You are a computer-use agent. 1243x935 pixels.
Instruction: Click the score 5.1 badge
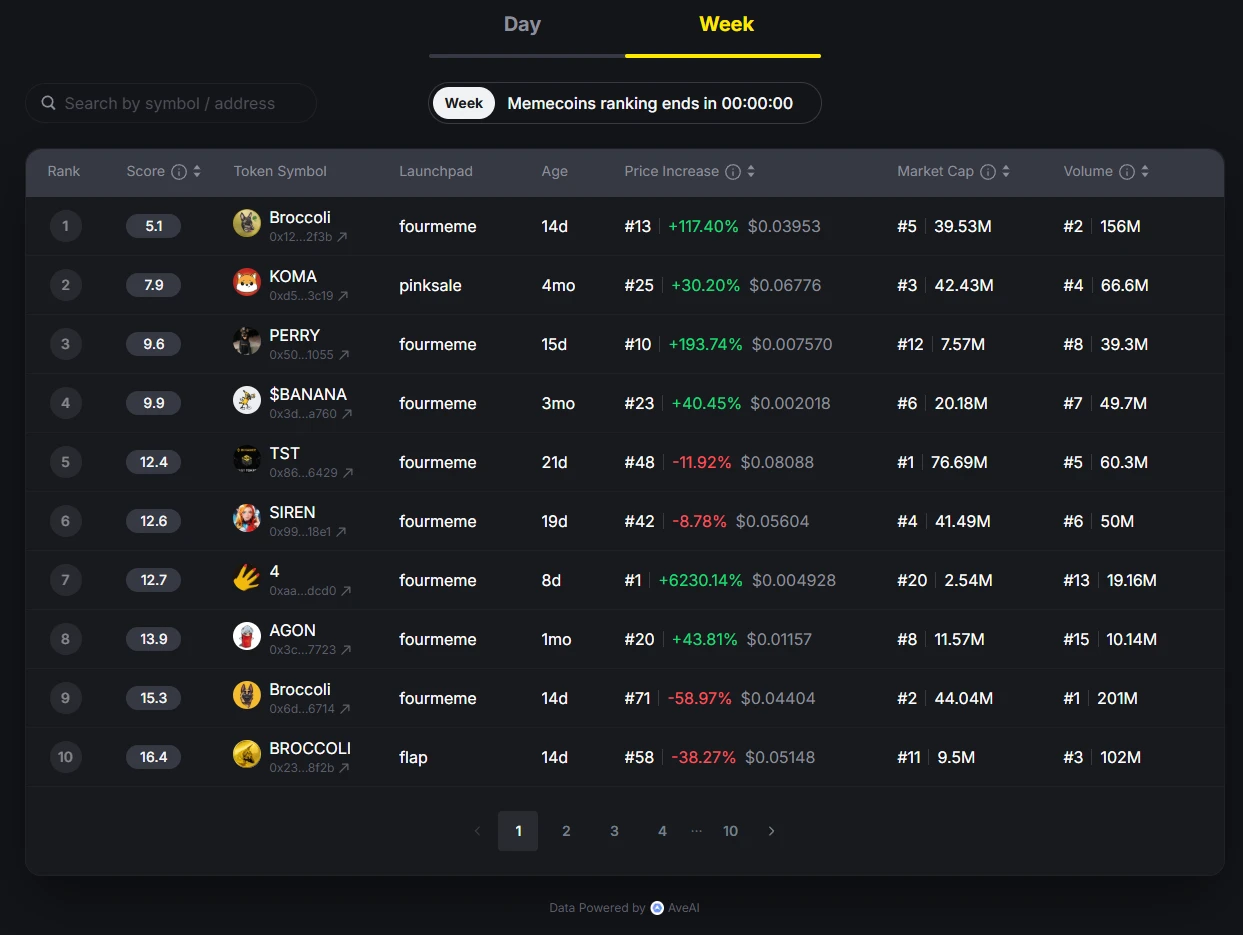(154, 226)
